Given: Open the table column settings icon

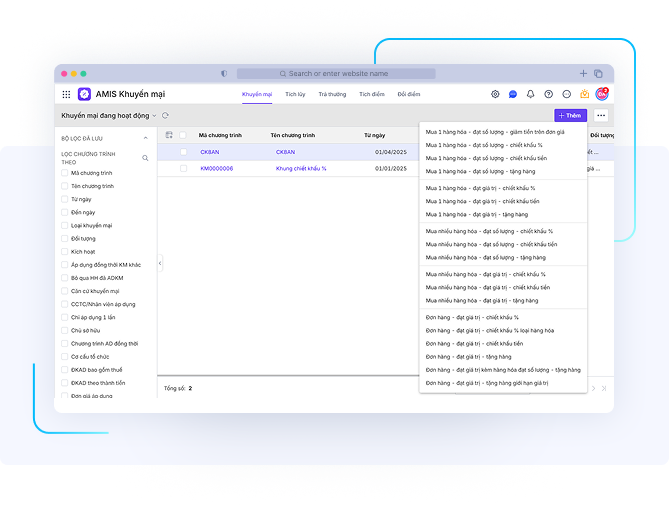Looking at the screenshot, I should click(169, 135).
